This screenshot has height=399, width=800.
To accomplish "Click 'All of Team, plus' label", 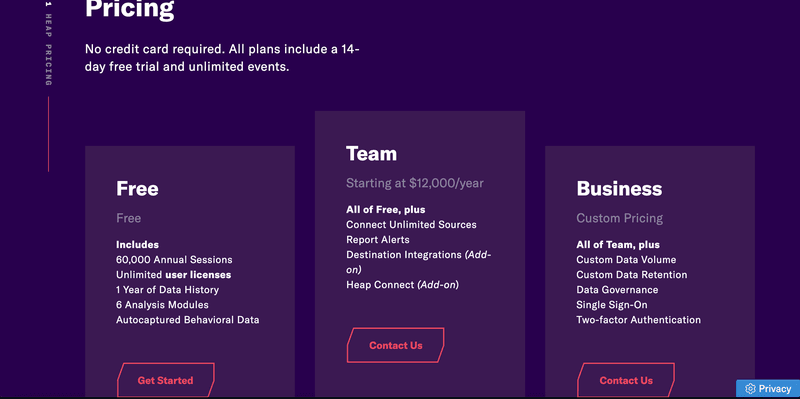I will point(618,244).
